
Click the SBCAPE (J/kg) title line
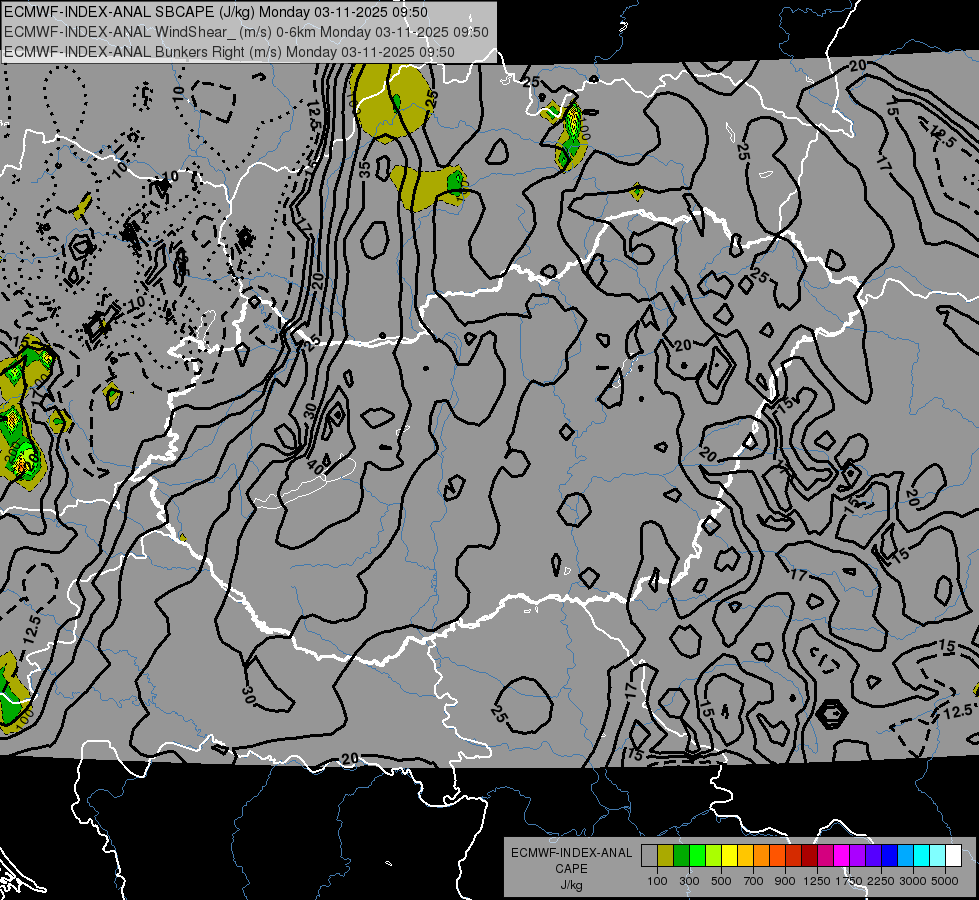coord(216,12)
